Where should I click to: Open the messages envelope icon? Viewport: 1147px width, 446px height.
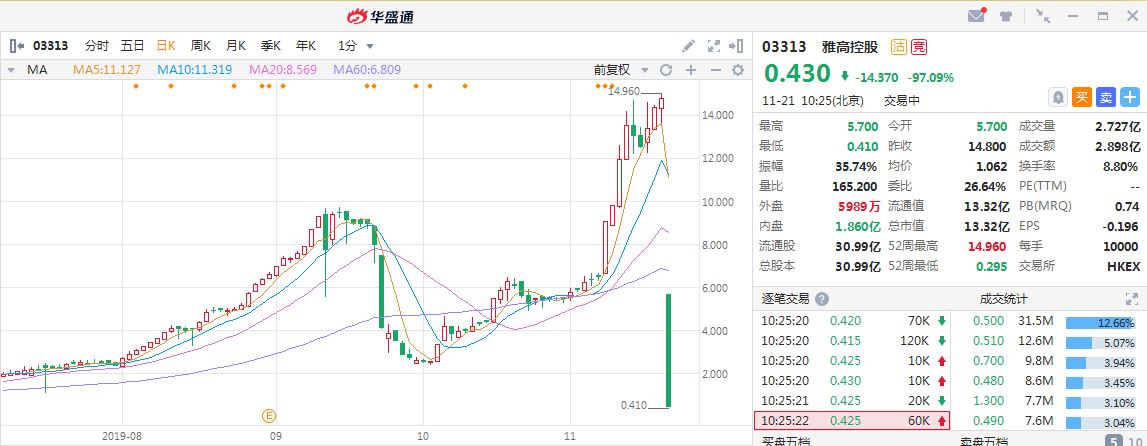(977, 16)
